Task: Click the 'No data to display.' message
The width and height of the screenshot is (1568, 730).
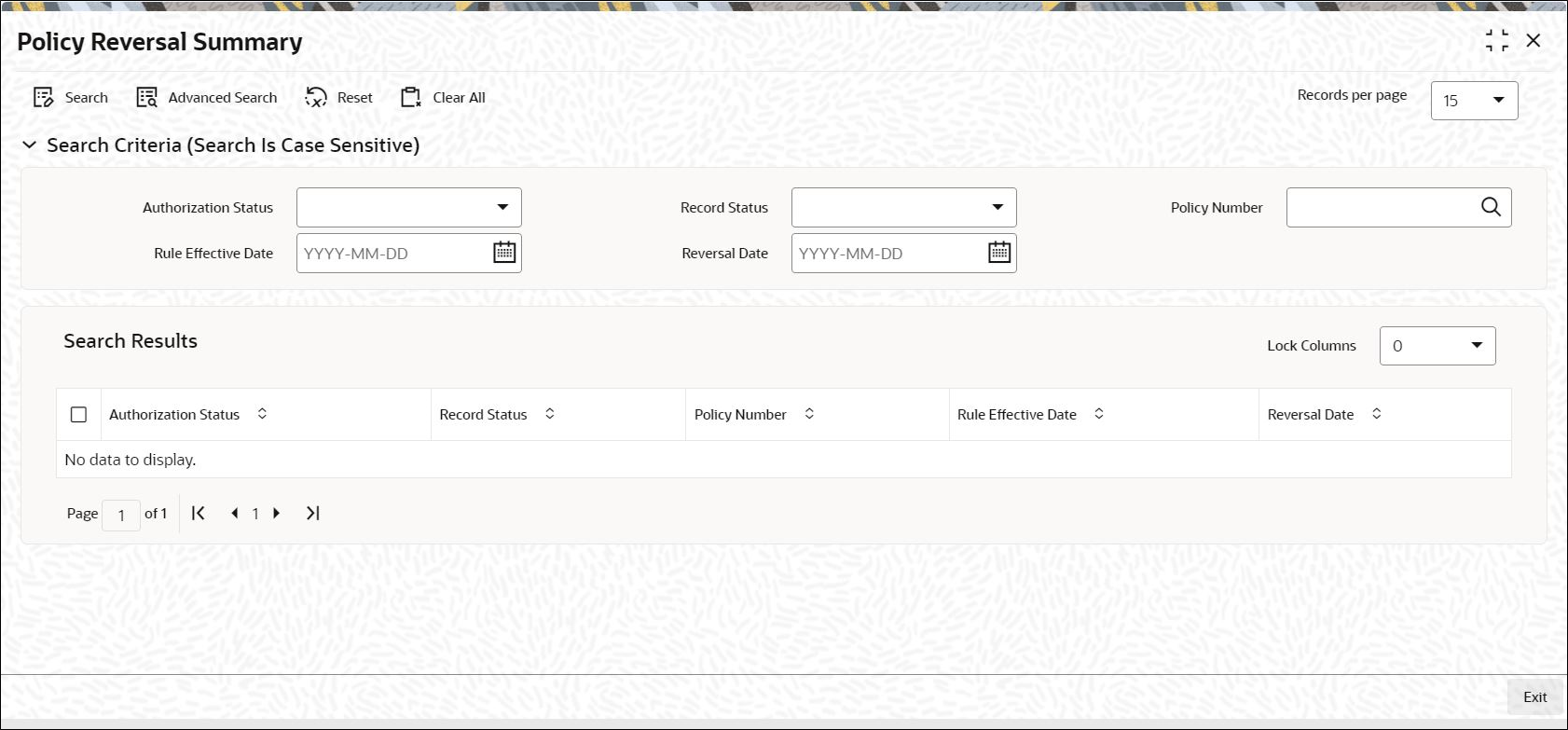Action: pos(131,460)
